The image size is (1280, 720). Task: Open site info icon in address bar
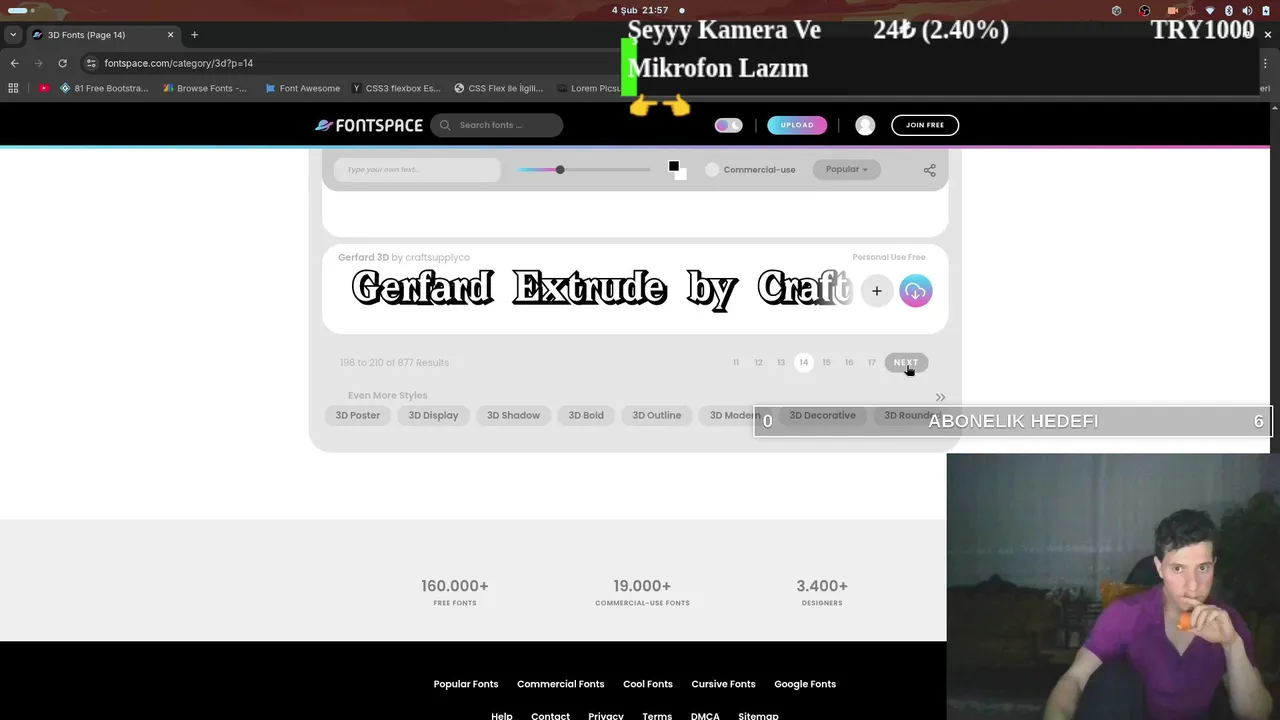point(91,63)
